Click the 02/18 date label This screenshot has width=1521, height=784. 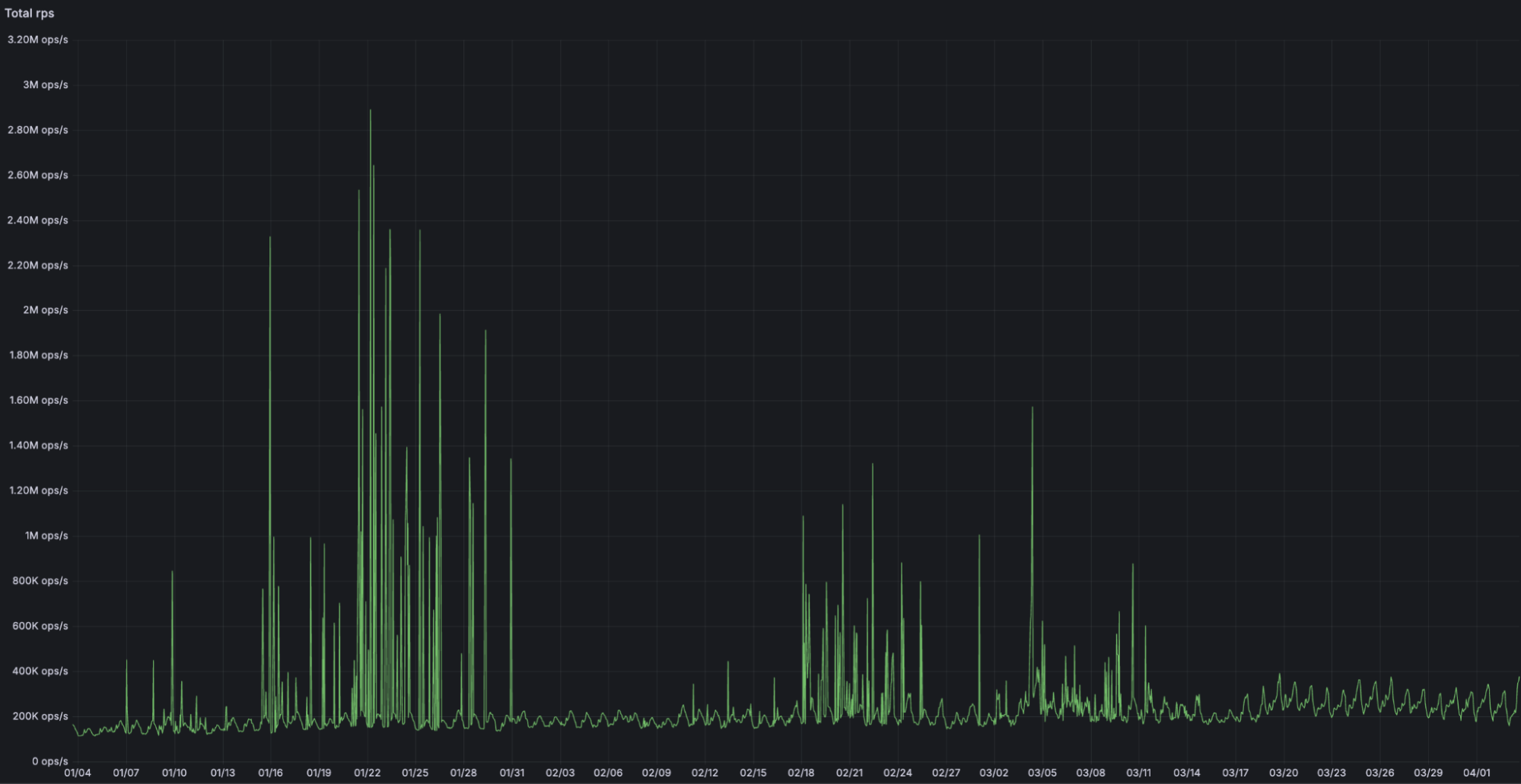click(801, 773)
